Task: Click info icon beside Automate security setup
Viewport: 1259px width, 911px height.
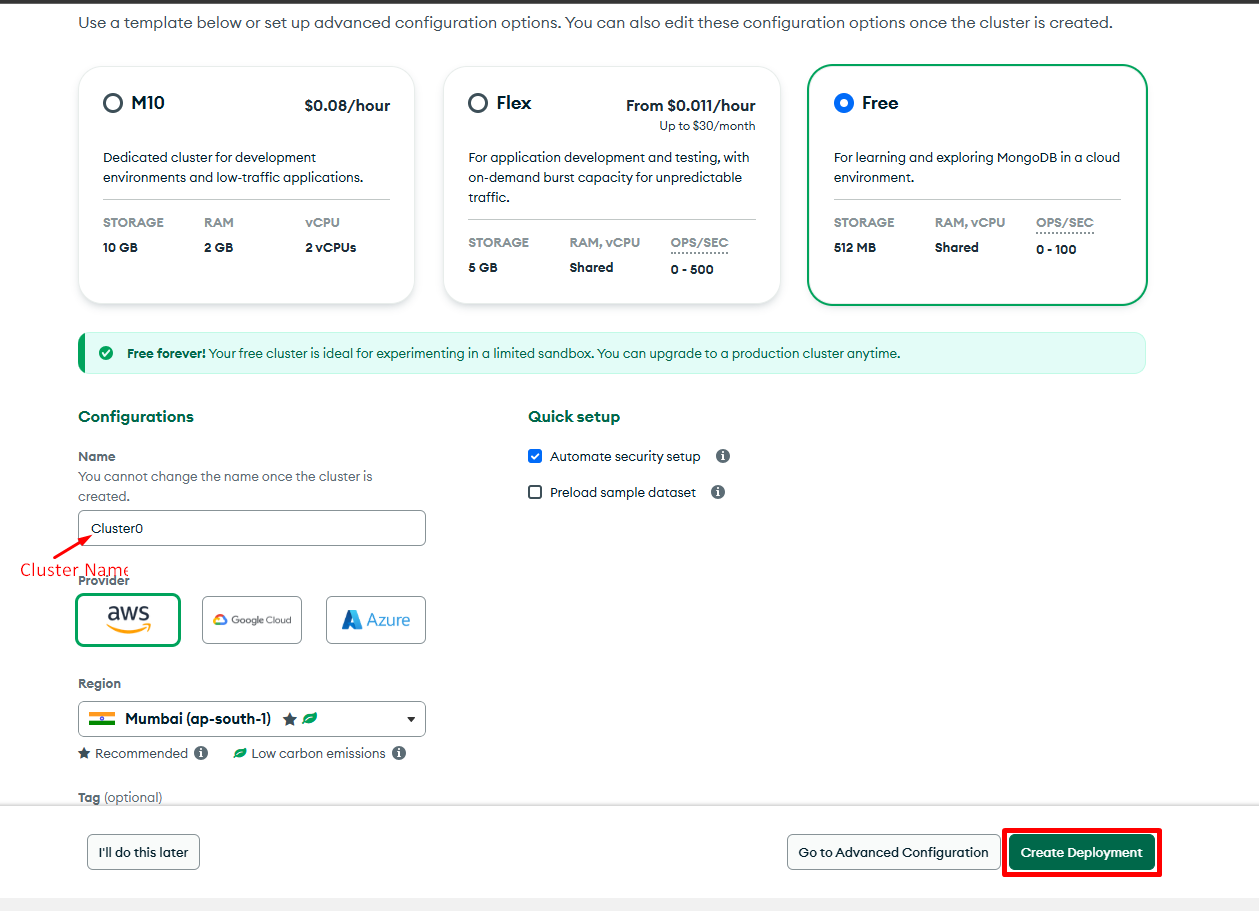Action: click(x=723, y=456)
